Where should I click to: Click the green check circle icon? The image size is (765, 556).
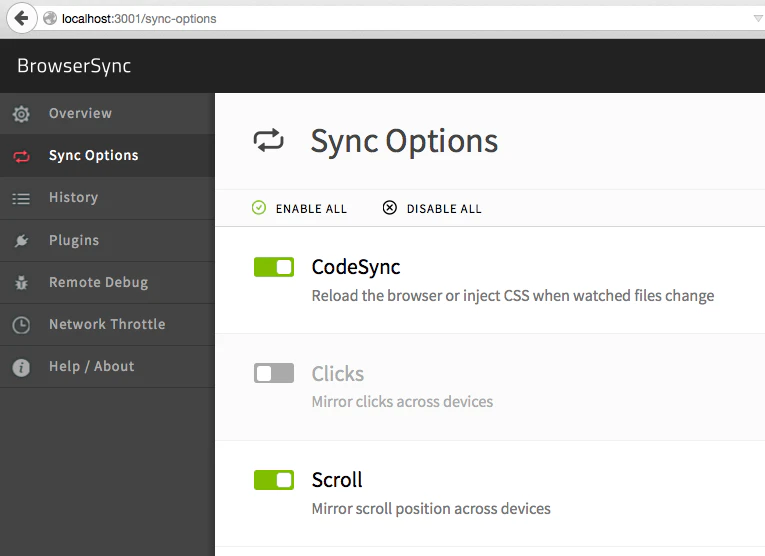click(x=259, y=208)
